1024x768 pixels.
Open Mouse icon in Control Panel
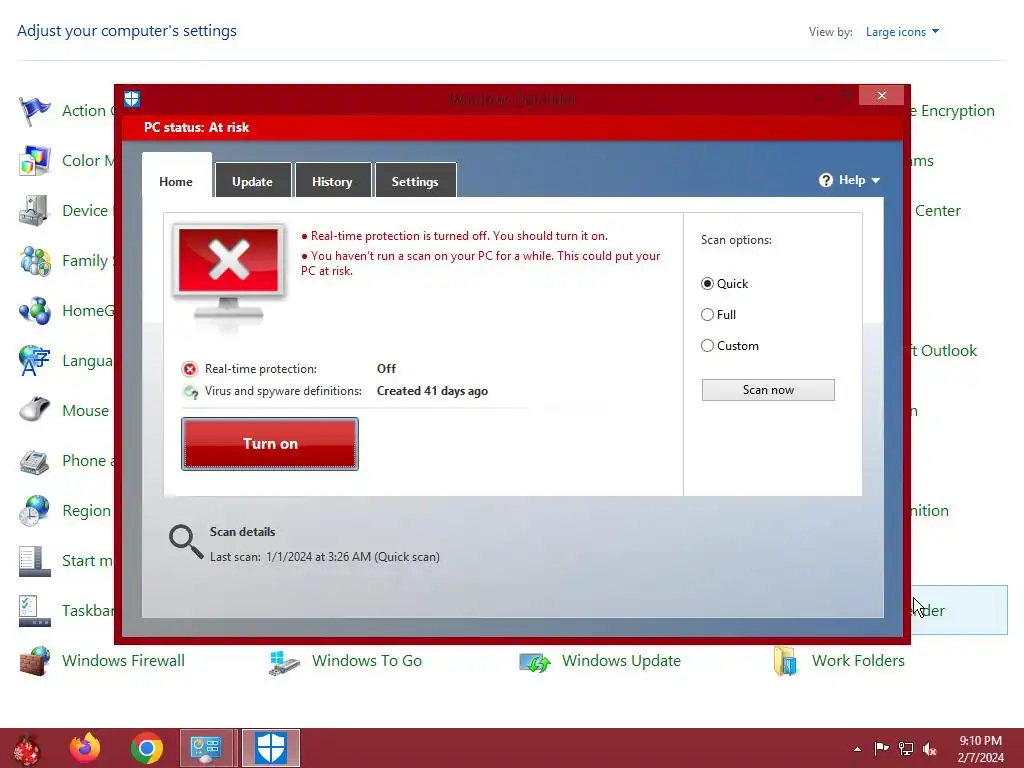pos(35,411)
